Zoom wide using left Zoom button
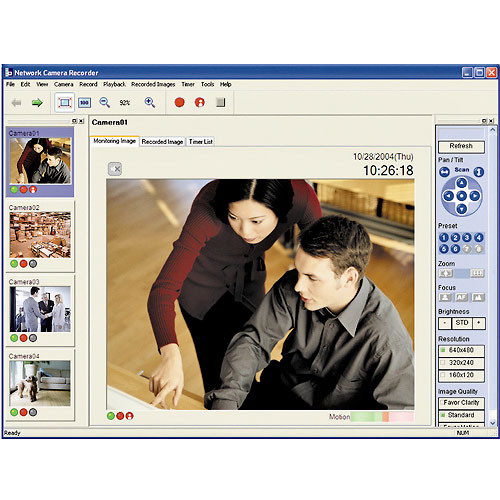This screenshot has height=500, width=500. click(x=446, y=273)
